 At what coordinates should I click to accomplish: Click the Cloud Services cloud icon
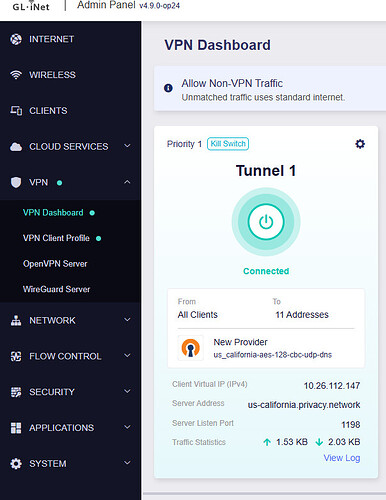(16, 147)
